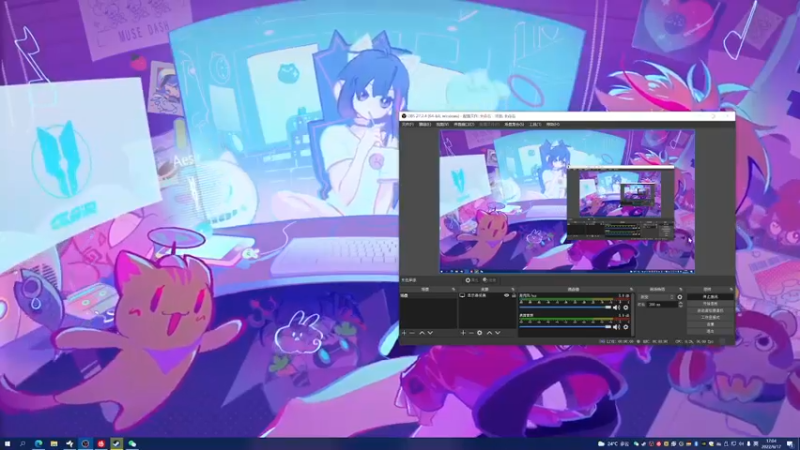The height and width of the screenshot is (450, 800).
Task: Move the scene up in the Scenes dock
Action: click(422, 333)
